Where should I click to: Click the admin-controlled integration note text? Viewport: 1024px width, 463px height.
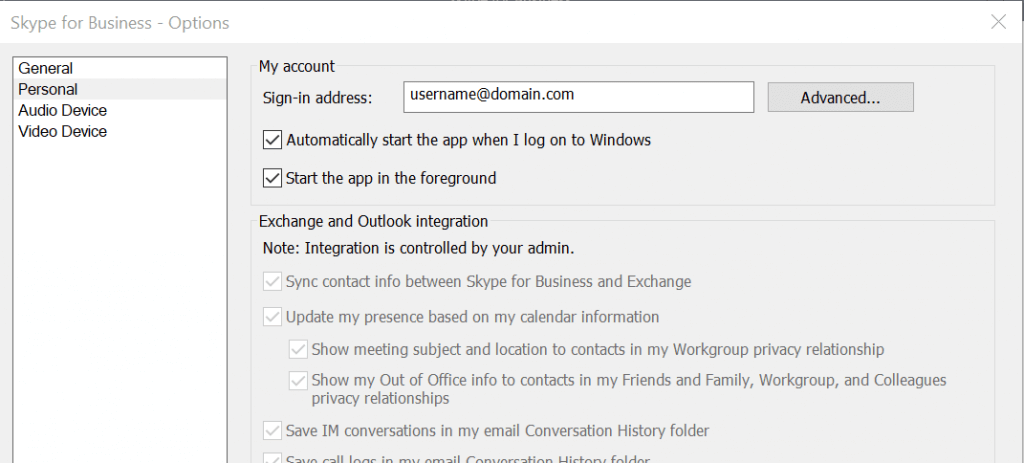point(416,247)
